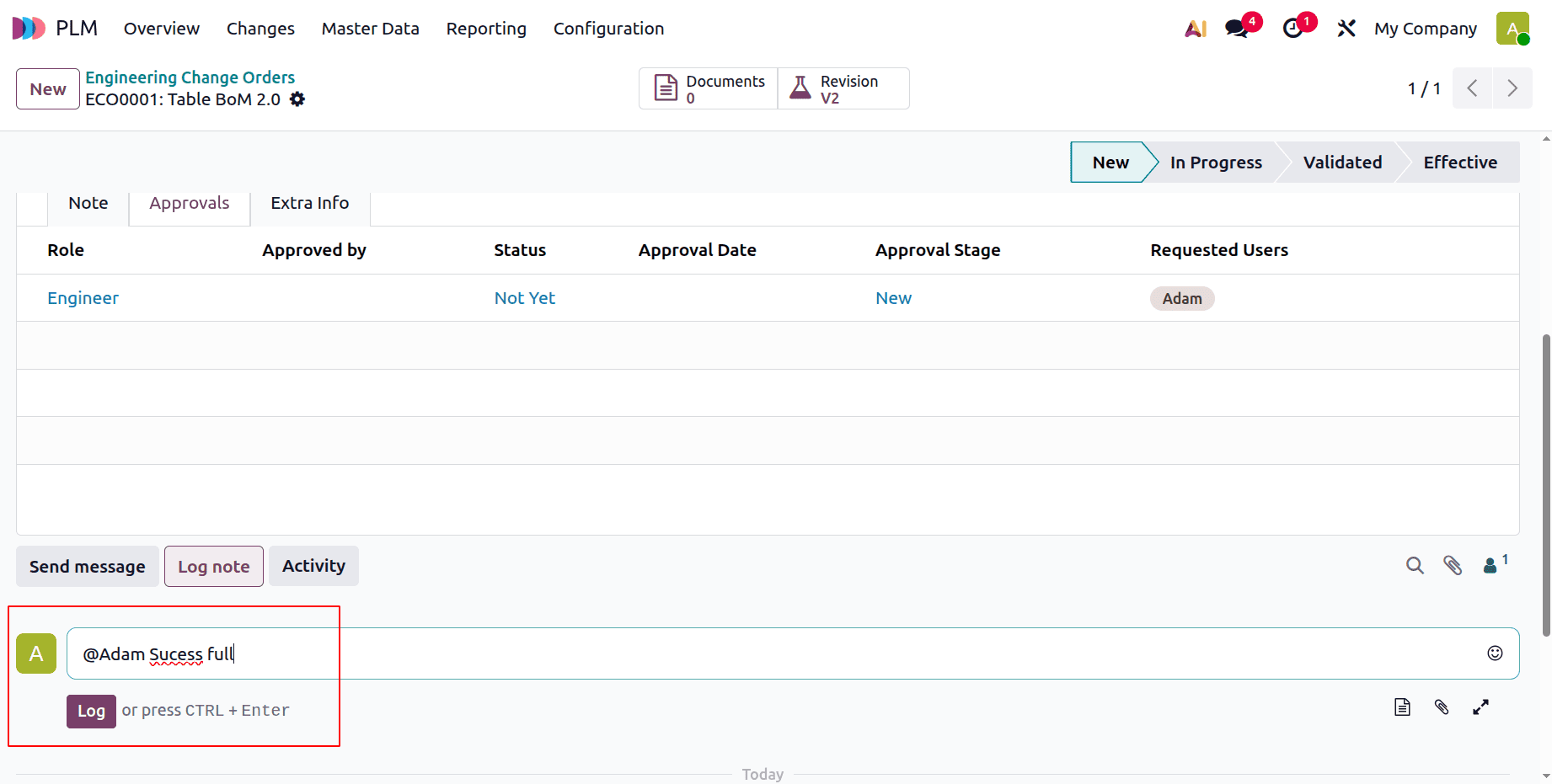Open Revision V2 smart button
This screenshot has width=1552, height=784.
tap(843, 88)
